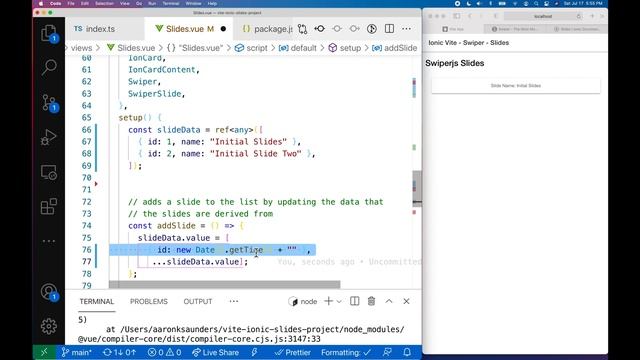Open the Apple menu
This screenshot has width=640, height=360.
click(40, 3)
